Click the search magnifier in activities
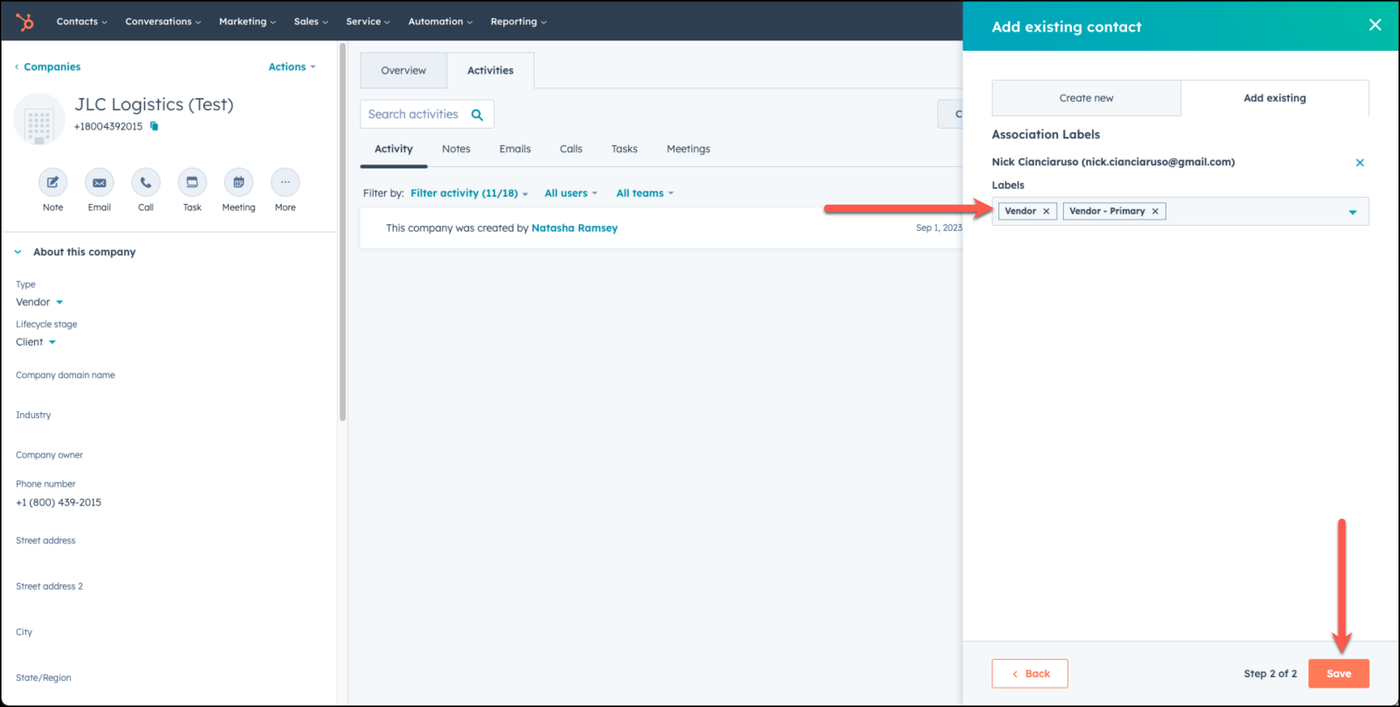Viewport: 1400px width, 707px height. (x=477, y=115)
